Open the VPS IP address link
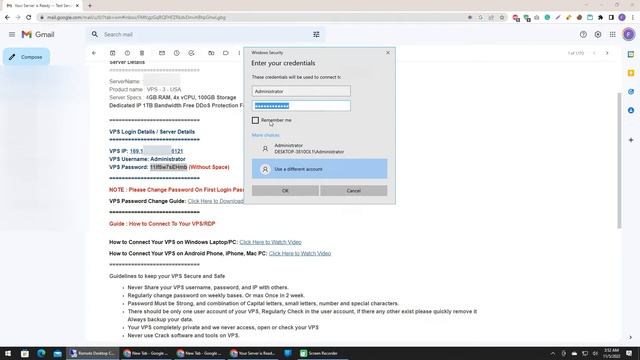 (156, 151)
